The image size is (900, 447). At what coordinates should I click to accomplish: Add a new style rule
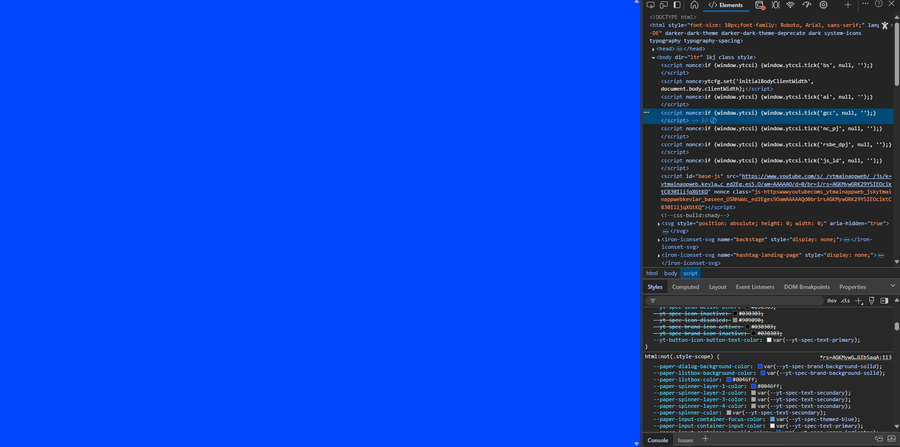pyautogui.click(x=859, y=301)
